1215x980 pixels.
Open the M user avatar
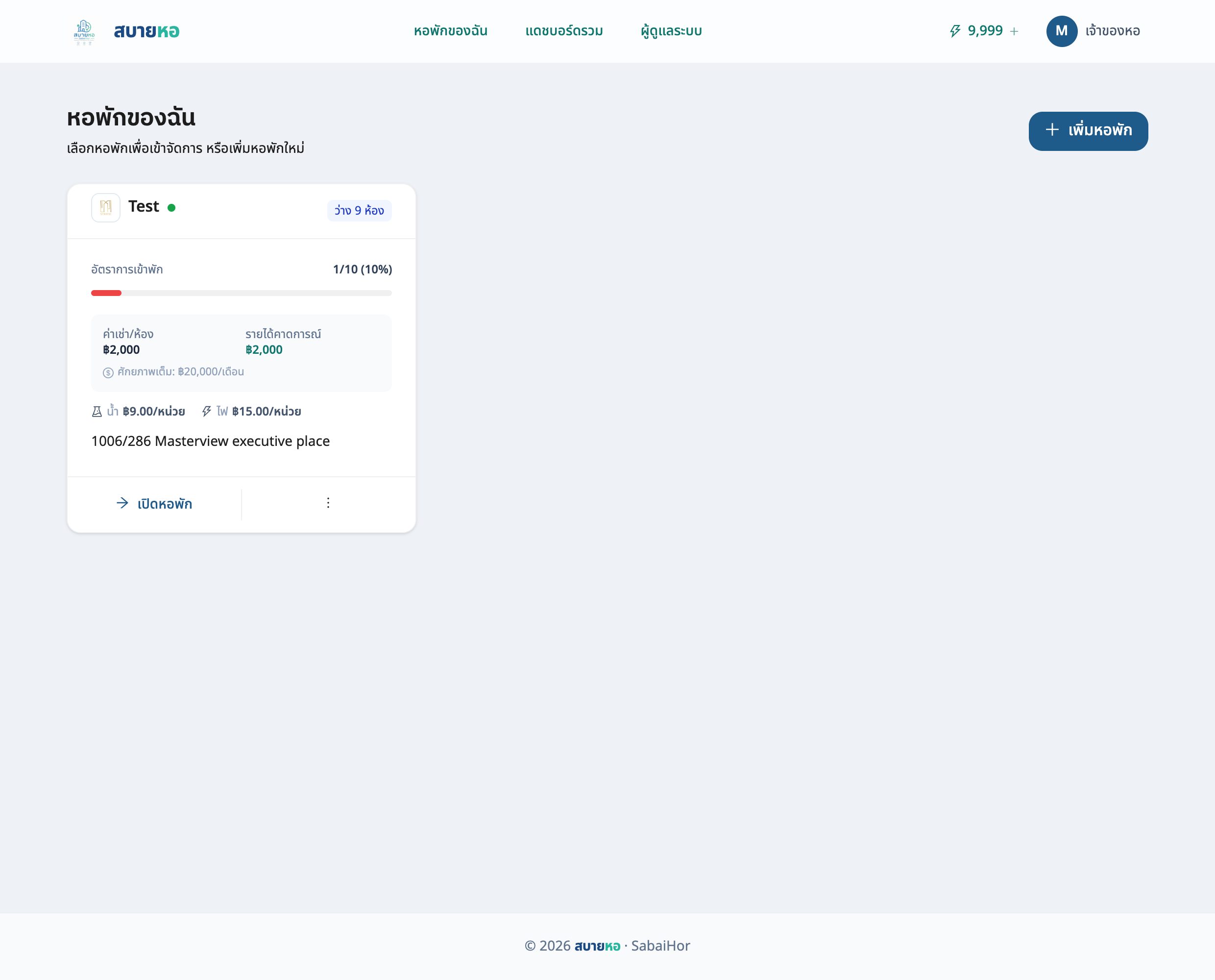[x=1062, y=31]
